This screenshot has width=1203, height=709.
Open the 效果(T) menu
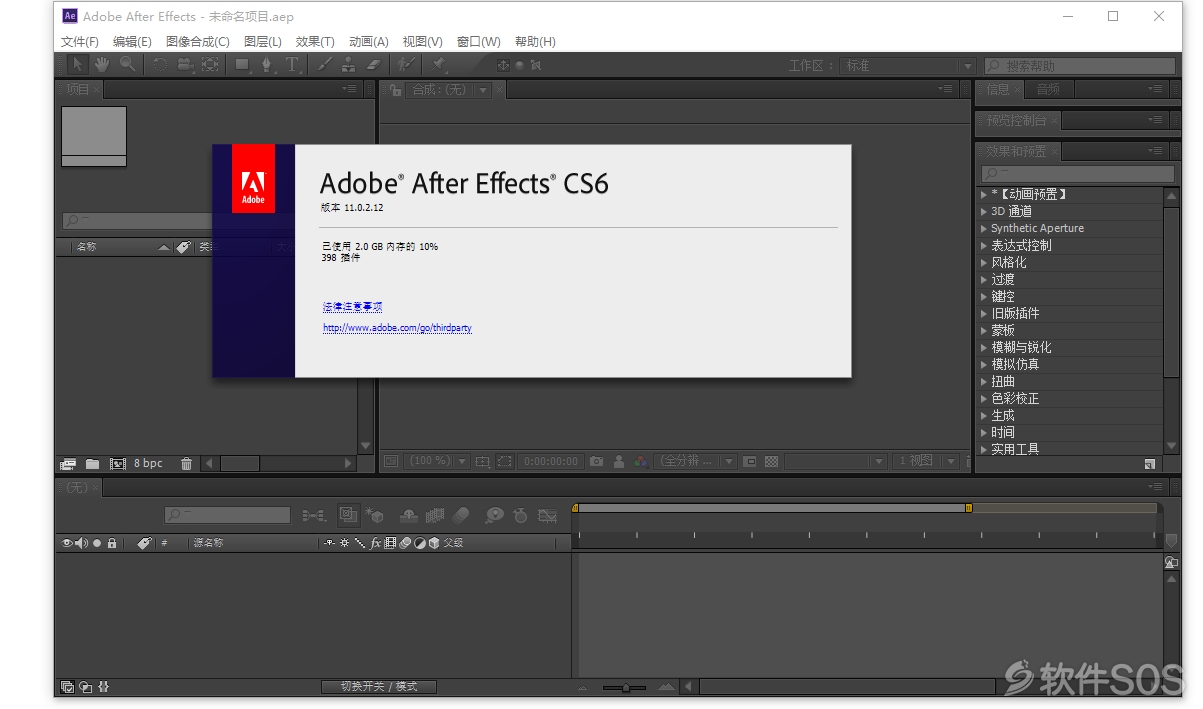pyautogui.click(x=315, y=42)
